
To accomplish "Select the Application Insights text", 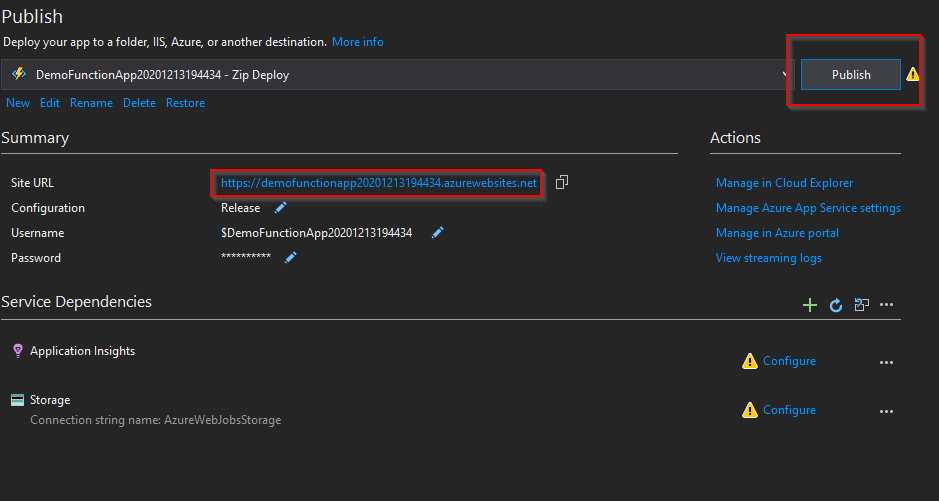I will [83, 351].
